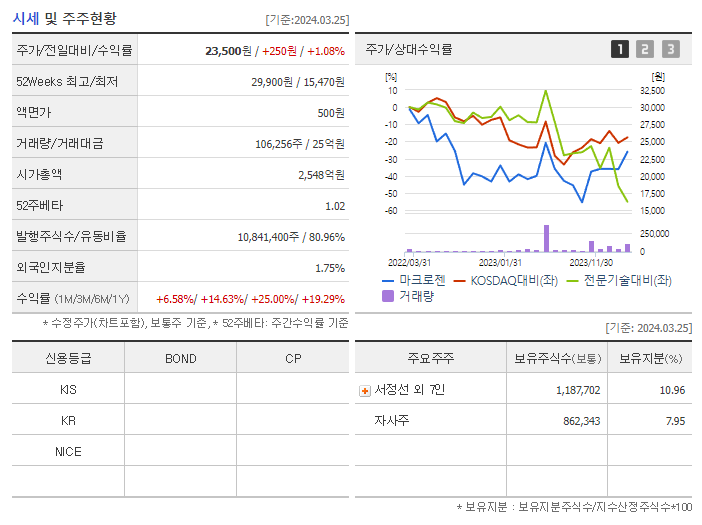Click the CP column header

click(x=293, y=359)
